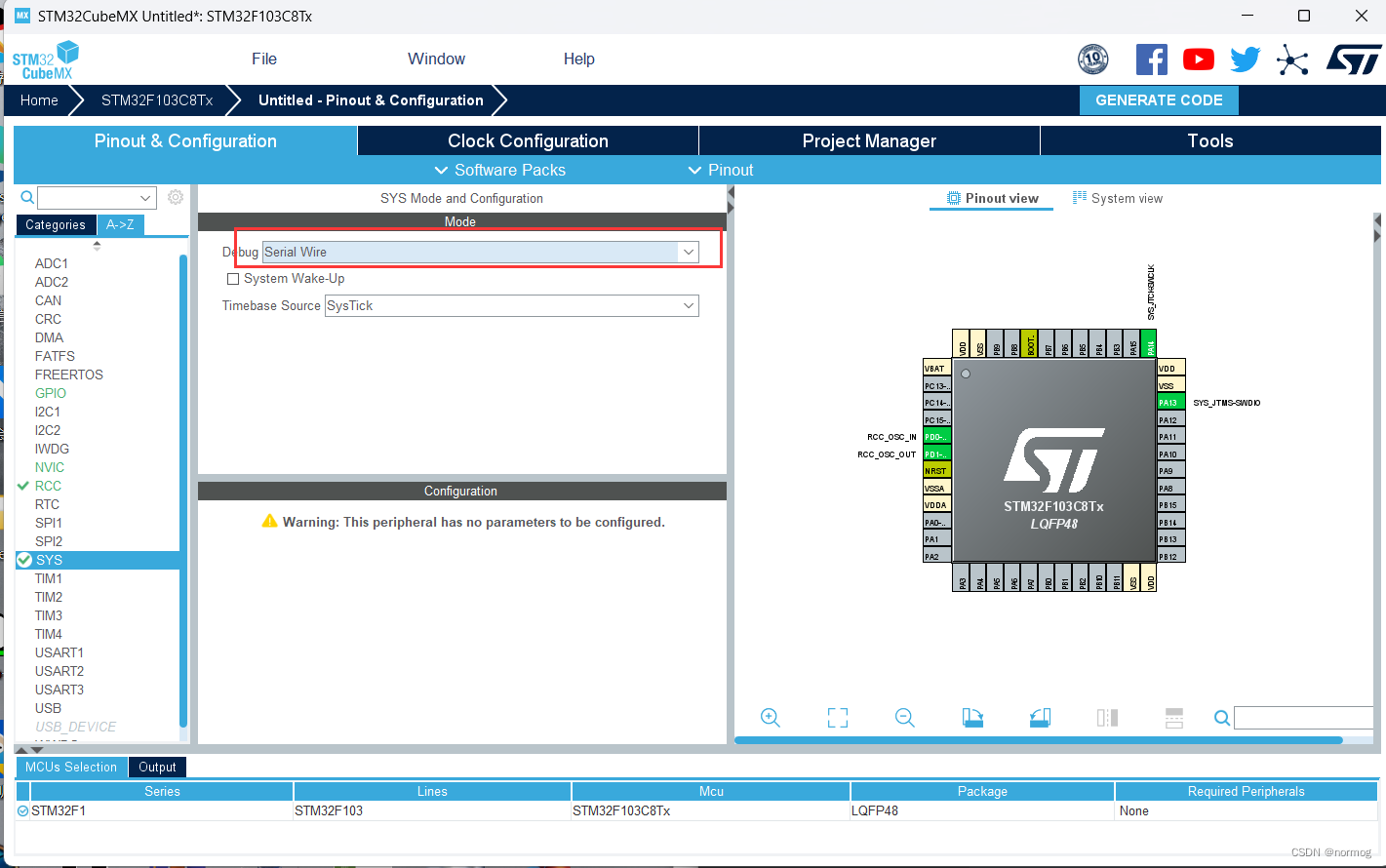Zoom out of the chip pinout
This screenshot has height=868, width=1386.
click(905, 718)
